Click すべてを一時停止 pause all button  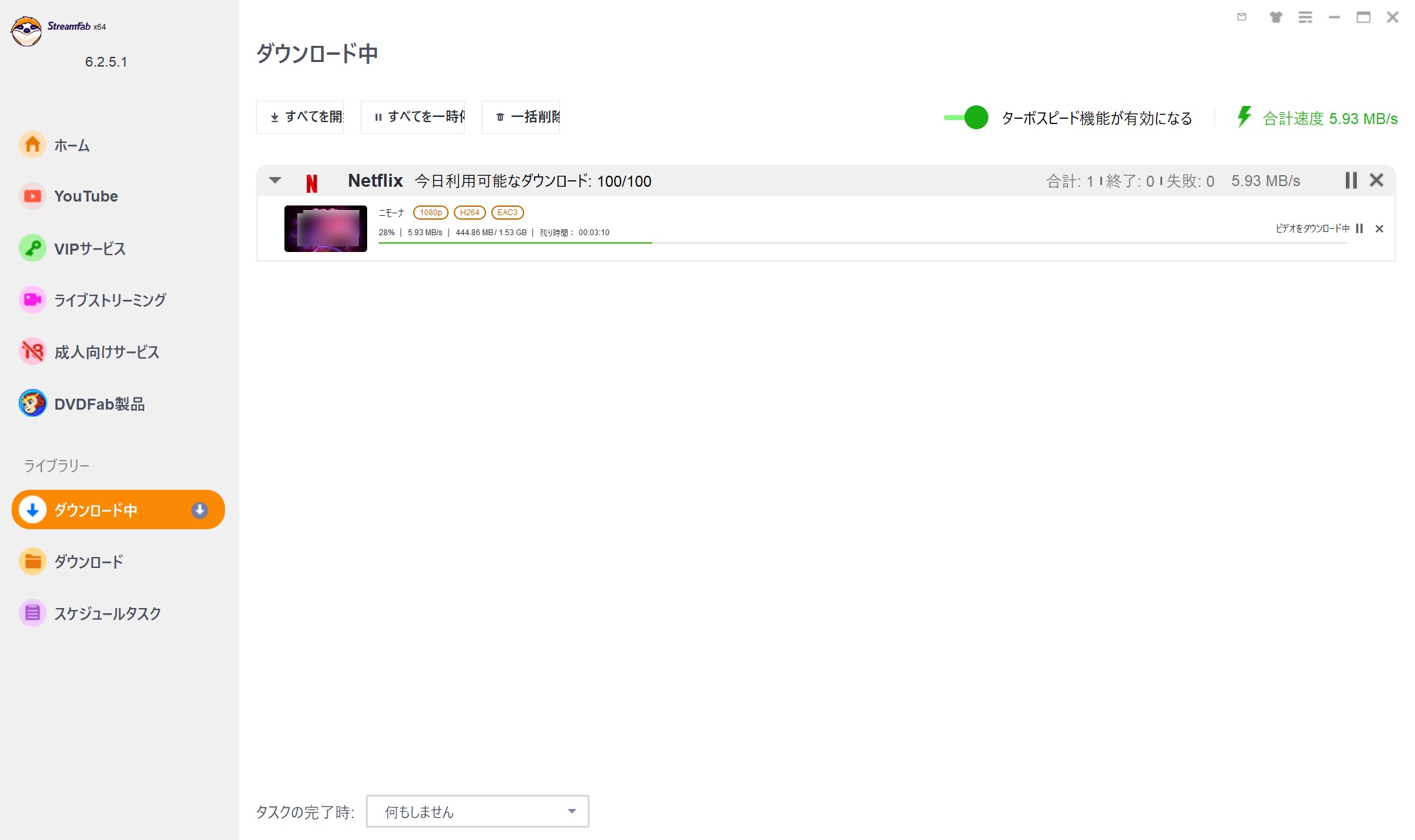pos(412,117)
